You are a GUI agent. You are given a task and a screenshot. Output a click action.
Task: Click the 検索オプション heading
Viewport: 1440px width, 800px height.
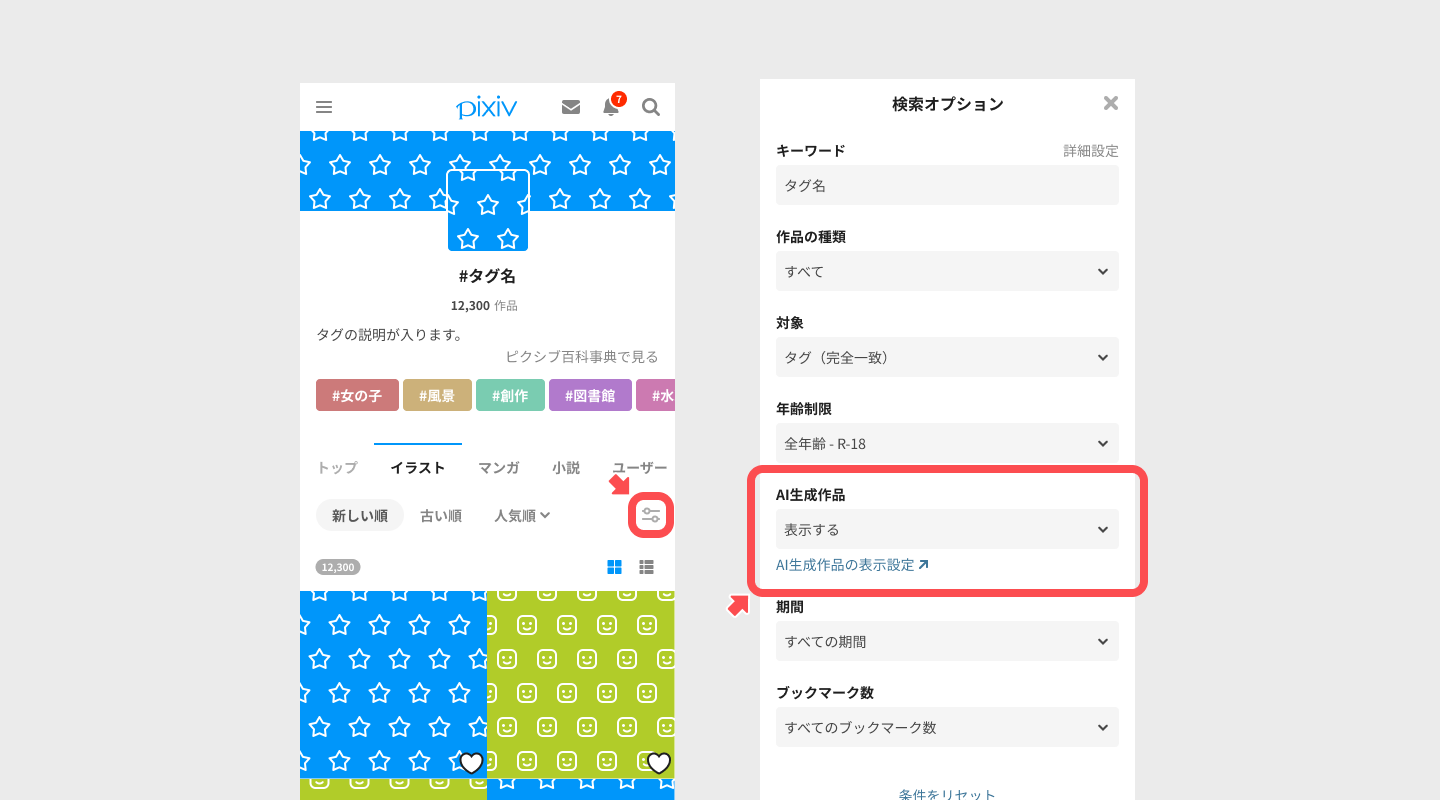pyautogui.click(x=947, y=104)
